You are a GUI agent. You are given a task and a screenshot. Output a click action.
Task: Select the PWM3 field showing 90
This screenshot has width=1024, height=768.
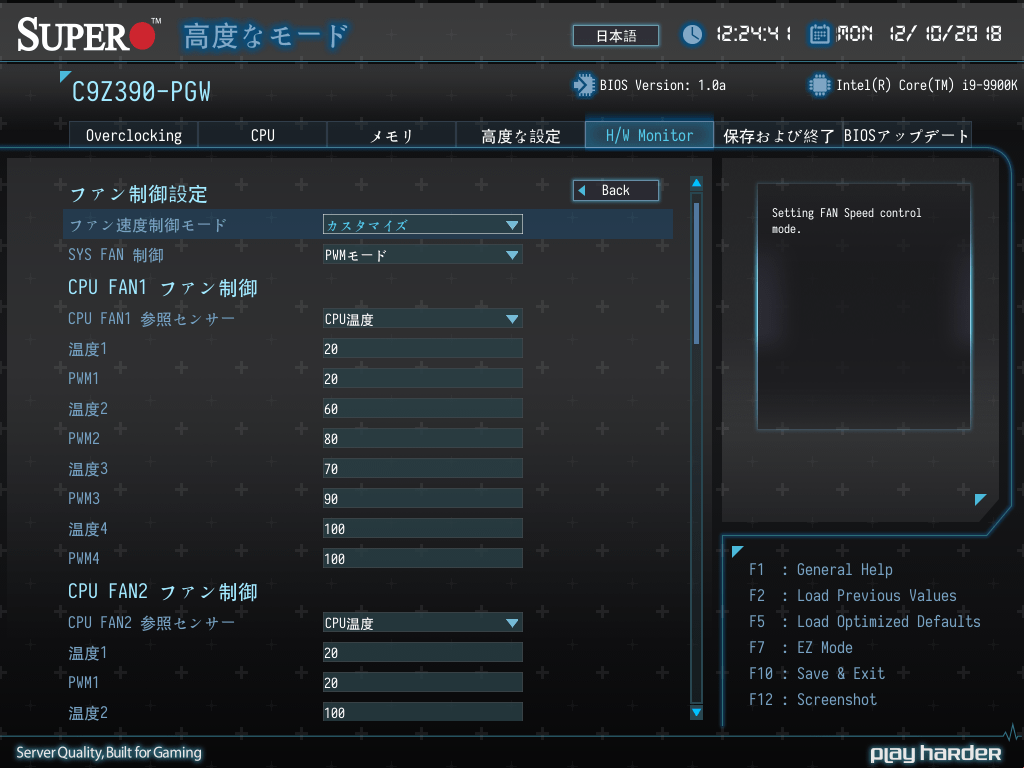(423, 499)
